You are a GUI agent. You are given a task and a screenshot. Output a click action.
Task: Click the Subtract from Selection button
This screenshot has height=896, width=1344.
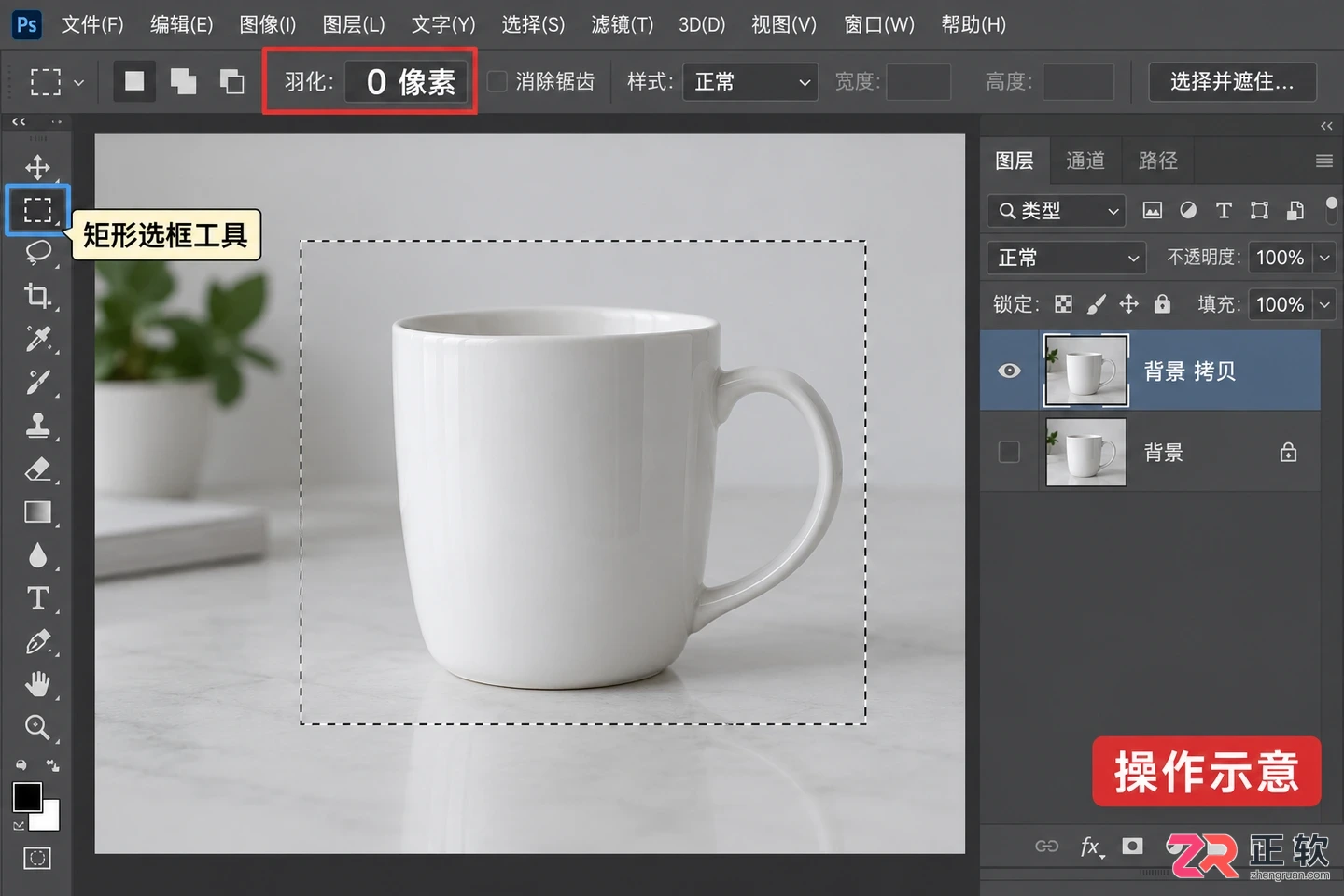231,82
